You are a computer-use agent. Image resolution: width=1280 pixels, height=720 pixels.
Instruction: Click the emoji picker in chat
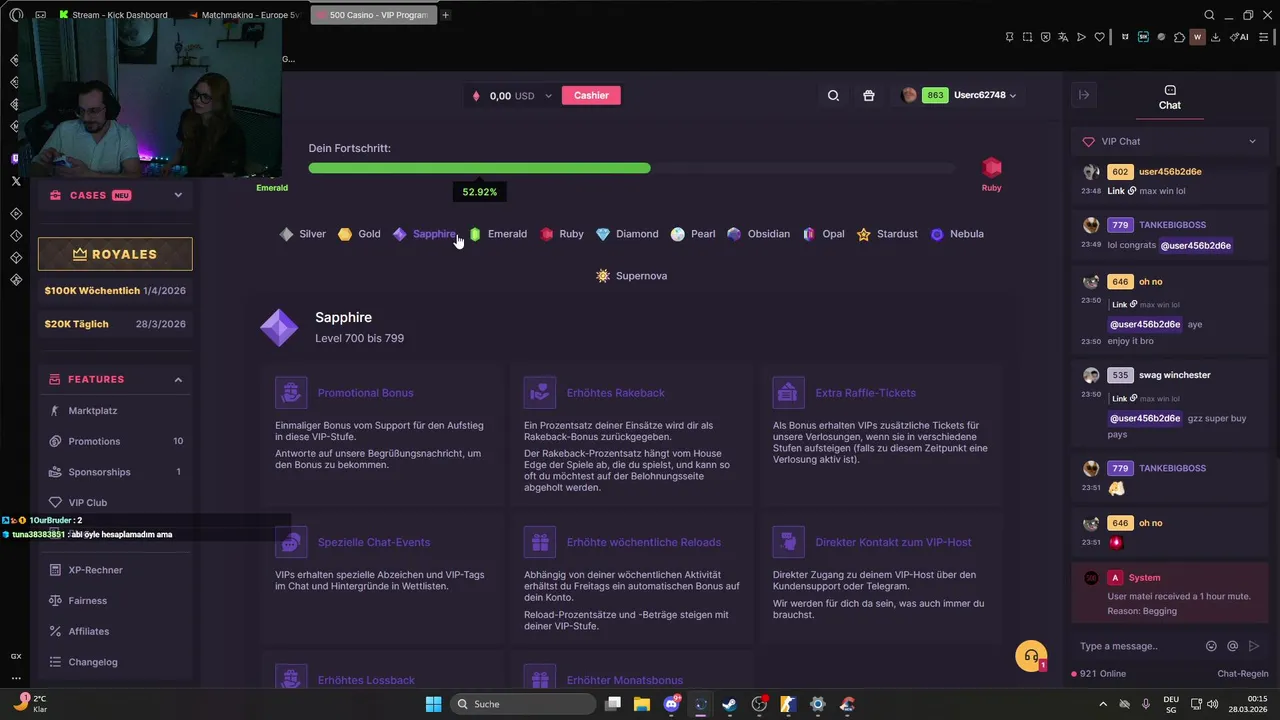coord(1211,646)
